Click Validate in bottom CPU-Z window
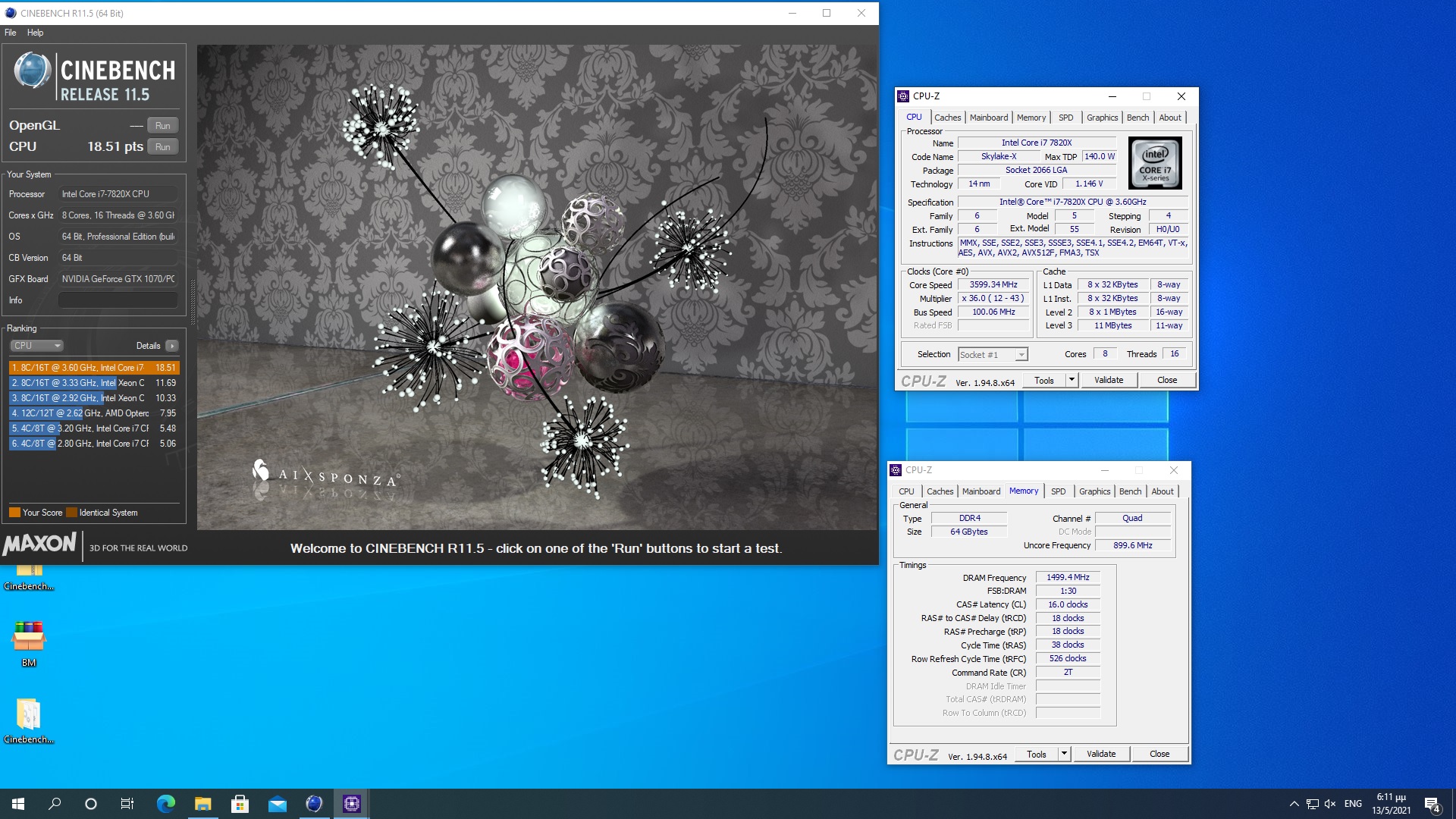 coord(1101,755)
